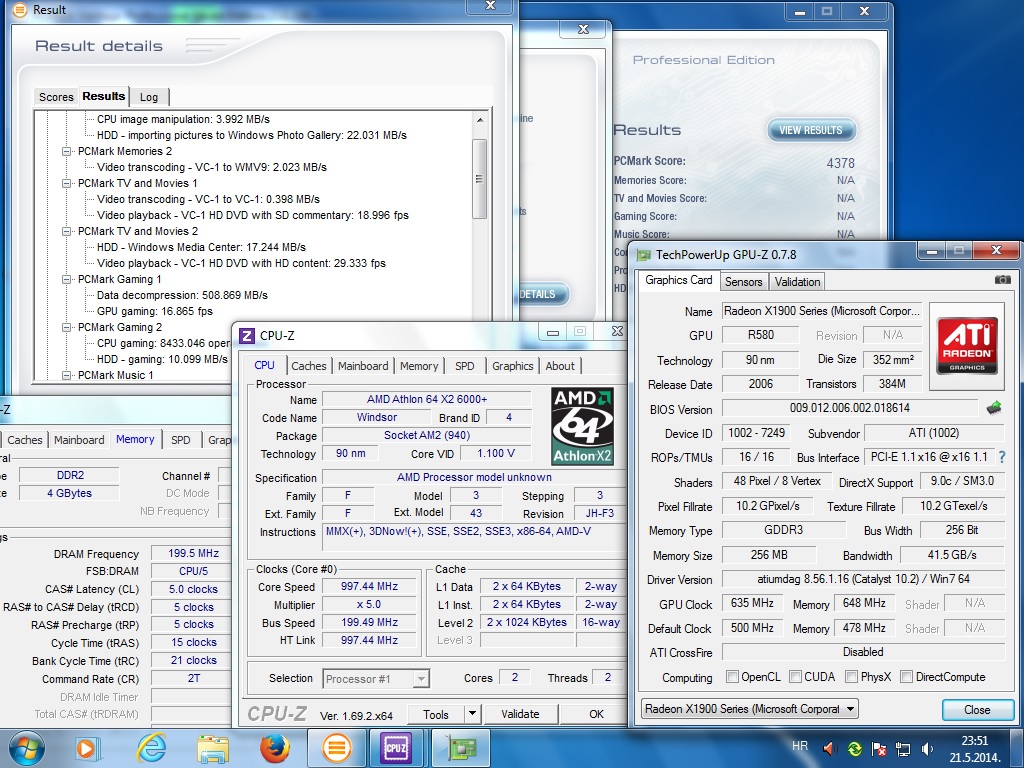
Task: Open the Radeon X1900 Series GPU selector
Action: 750,709
